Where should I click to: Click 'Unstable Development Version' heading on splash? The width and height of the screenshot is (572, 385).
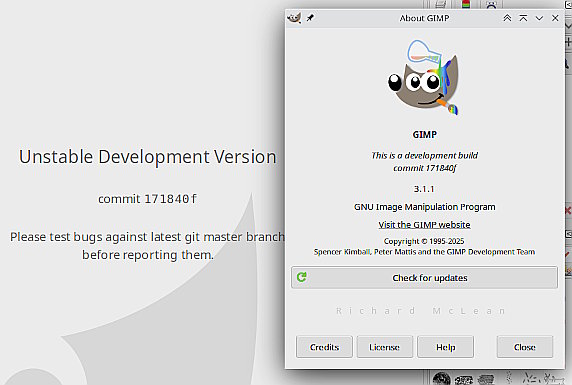click(148, 157)
